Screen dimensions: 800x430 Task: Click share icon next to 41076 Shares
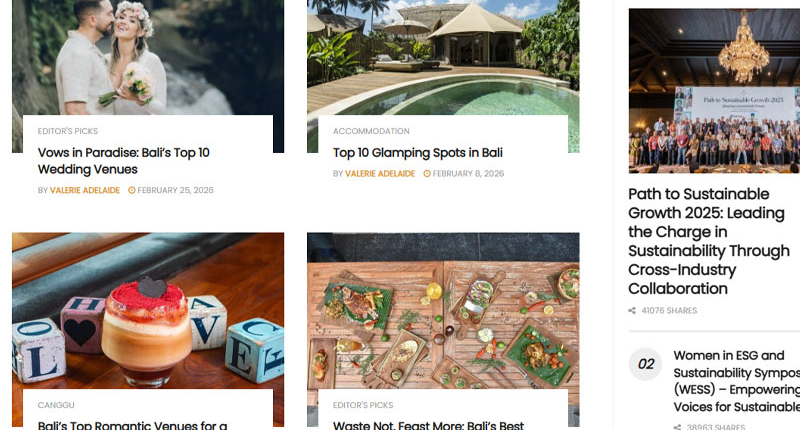click(x=632, y=311)
